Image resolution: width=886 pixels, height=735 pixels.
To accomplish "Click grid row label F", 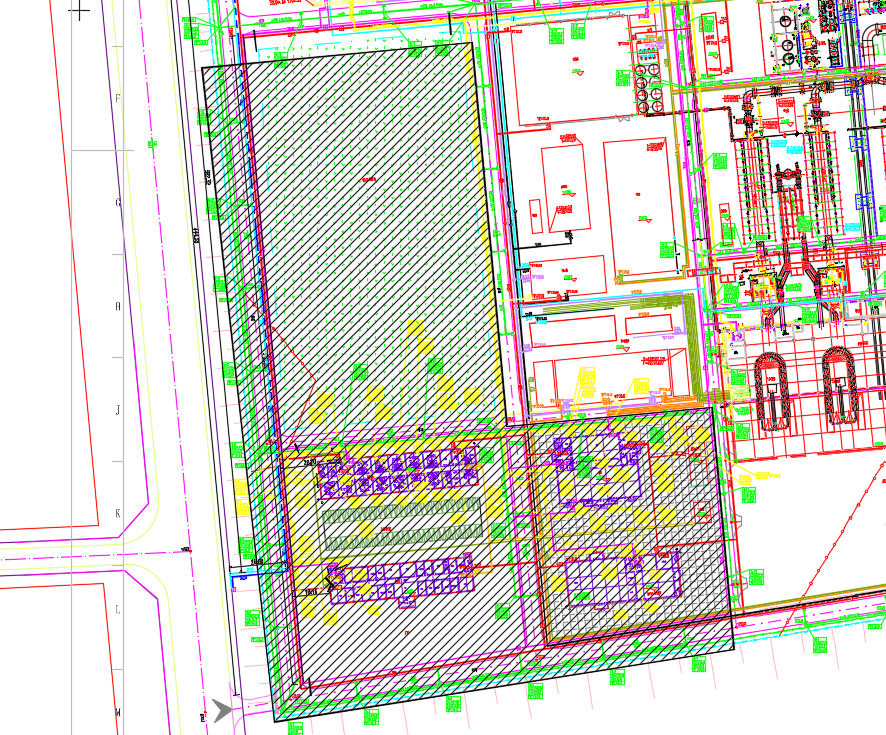I will (x=118, y=98).
